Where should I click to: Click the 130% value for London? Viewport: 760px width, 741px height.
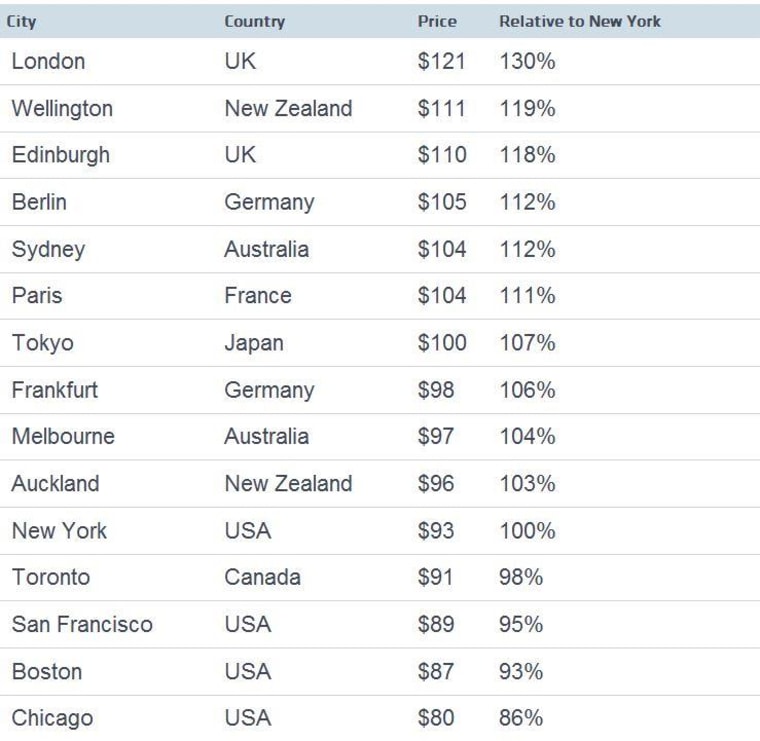pyautogui.click(x=527, y=61)
